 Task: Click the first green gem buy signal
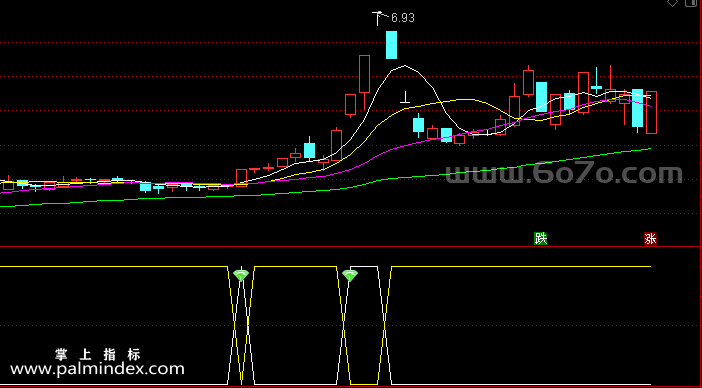click(241, 274)
